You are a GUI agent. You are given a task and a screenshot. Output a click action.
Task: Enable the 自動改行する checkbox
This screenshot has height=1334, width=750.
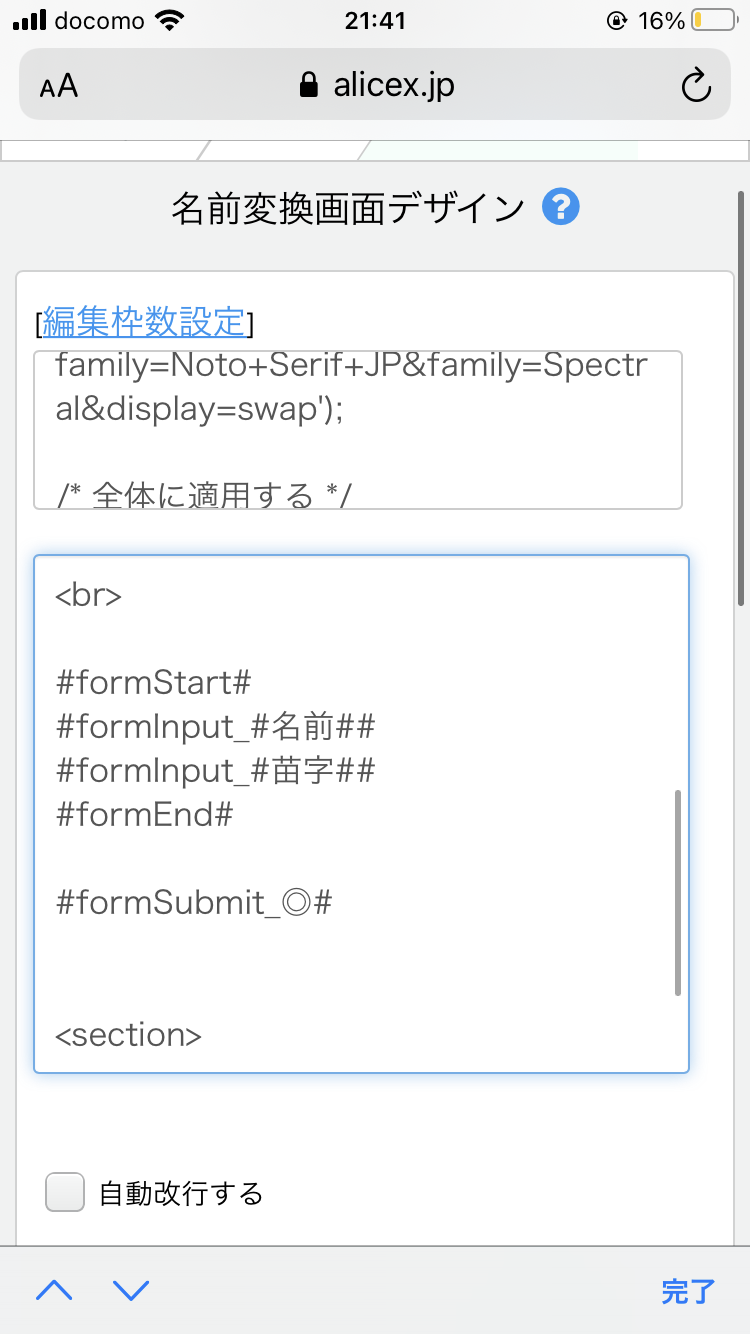(66, 1193)
